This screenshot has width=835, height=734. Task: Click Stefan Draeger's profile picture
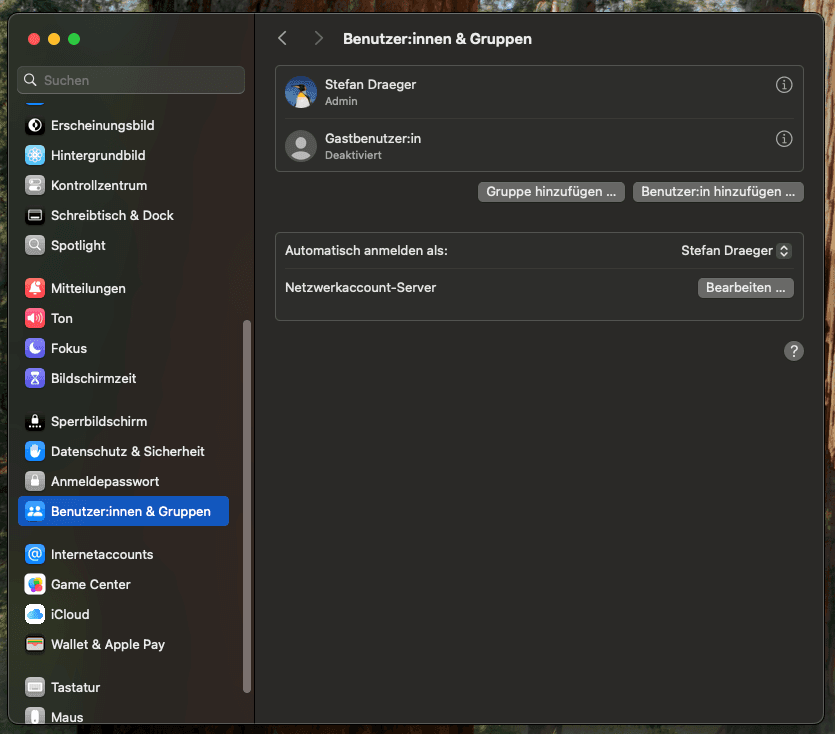(300, 92)
